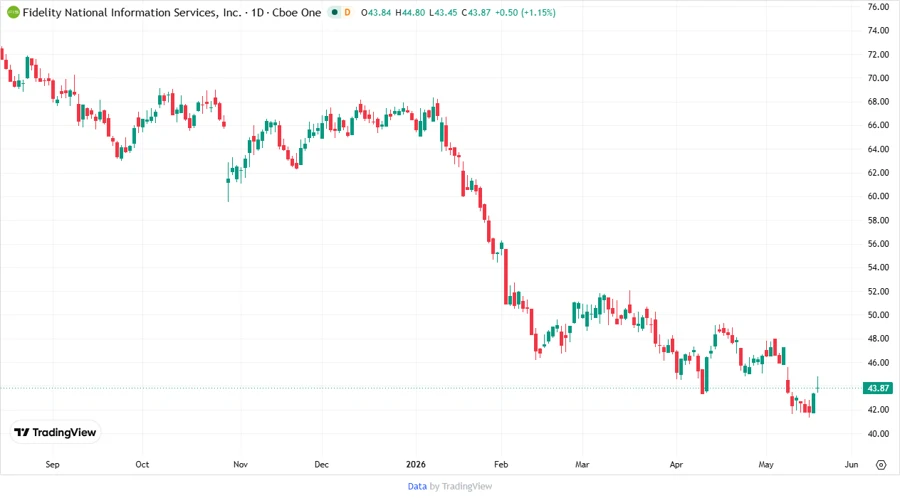Image resolution: width=900 pixels, height=498 pixels.
Task: Click the low value L43.45
Action: [x=443, y=12]
